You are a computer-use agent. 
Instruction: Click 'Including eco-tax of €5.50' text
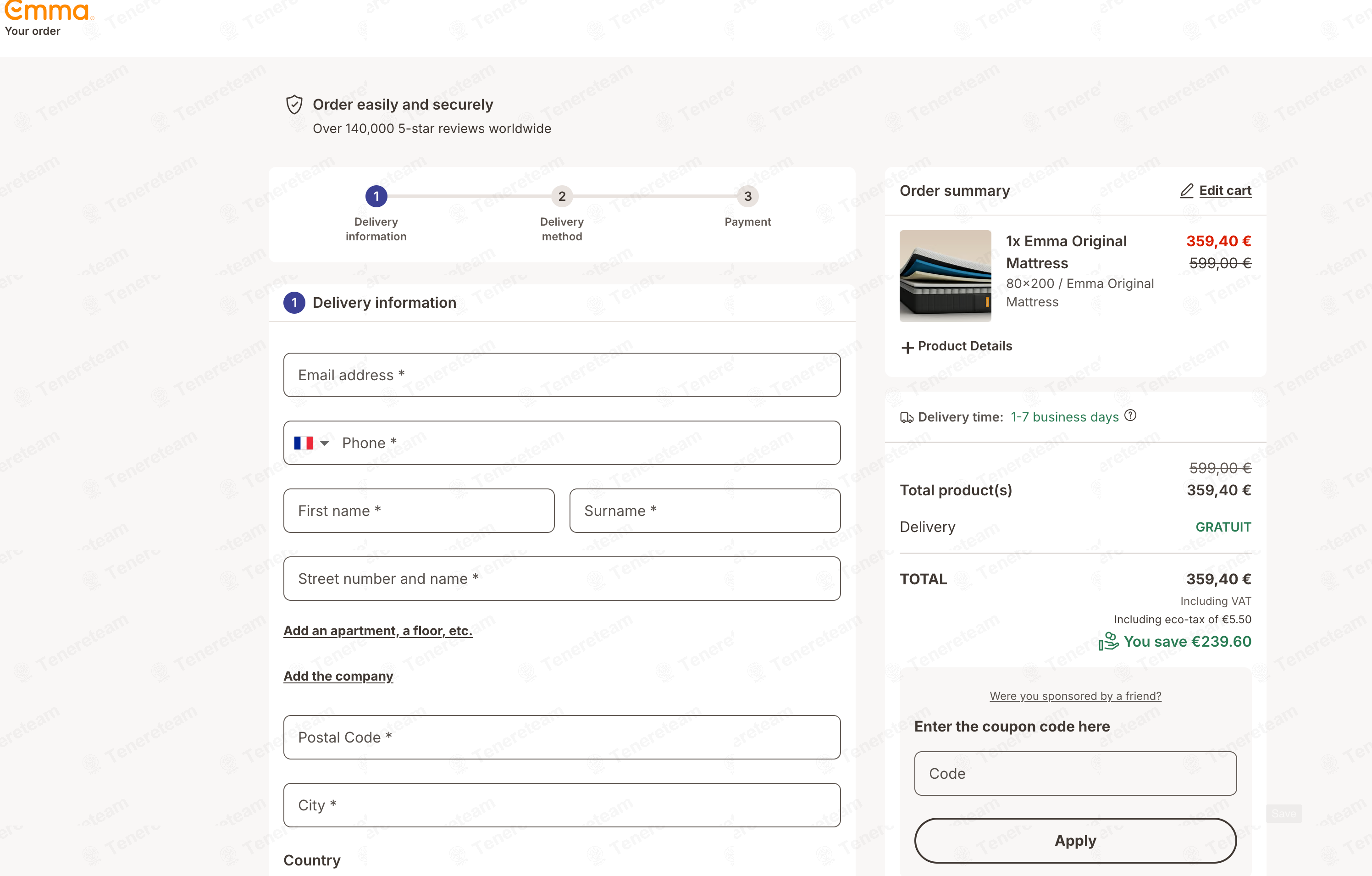pos(1182,620)
